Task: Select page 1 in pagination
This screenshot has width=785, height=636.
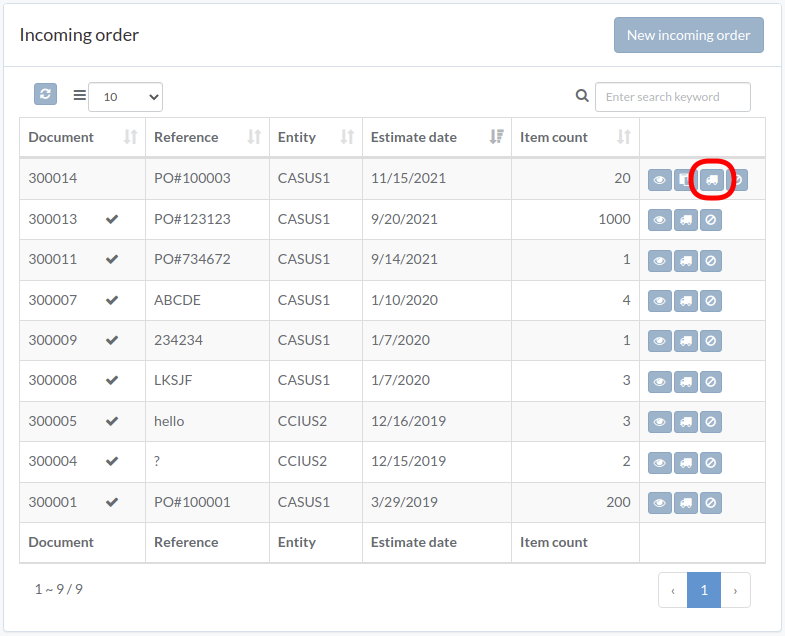Action: (704, 590)
